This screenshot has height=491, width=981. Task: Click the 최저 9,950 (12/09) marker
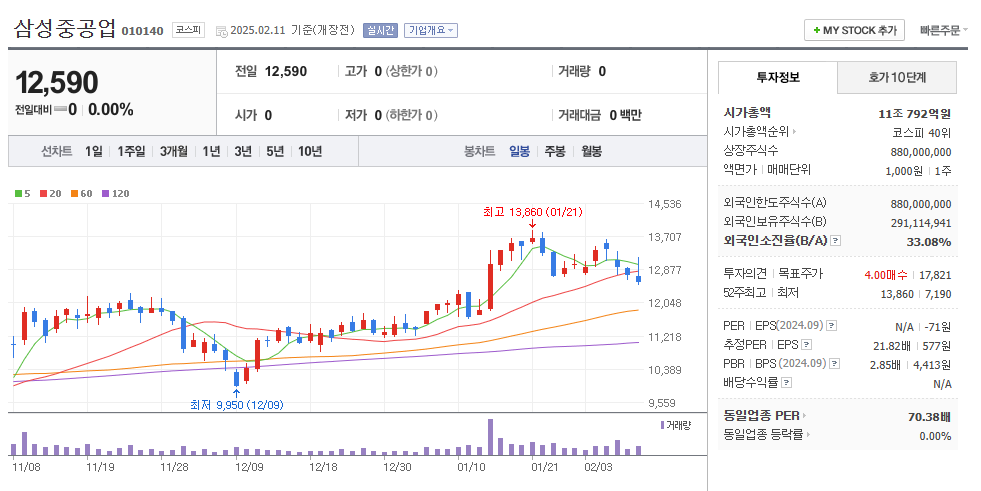236,405
